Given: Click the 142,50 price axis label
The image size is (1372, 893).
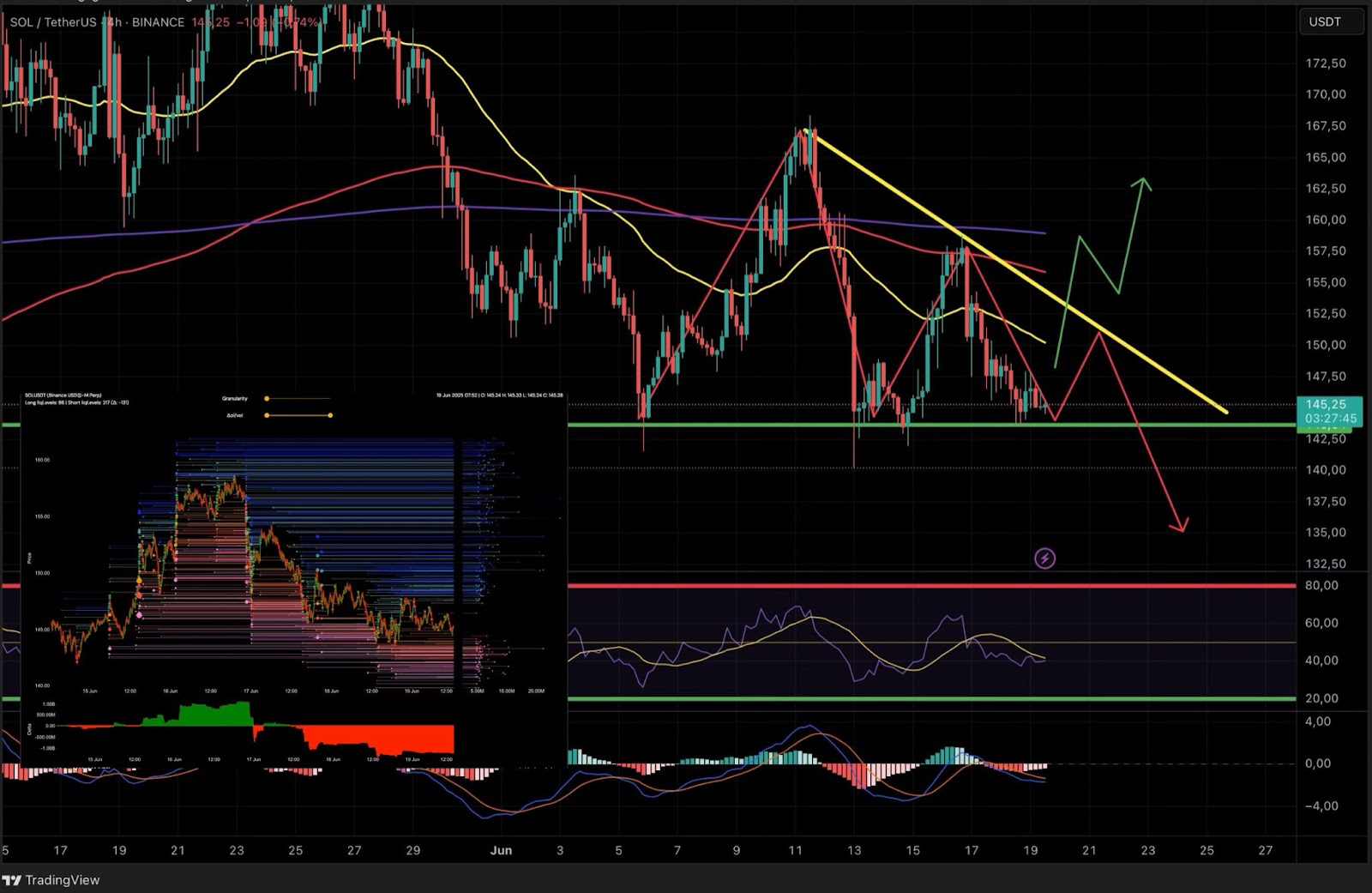Looking at the screenshot, I should pyautogui.click(x=1326, y=439).
